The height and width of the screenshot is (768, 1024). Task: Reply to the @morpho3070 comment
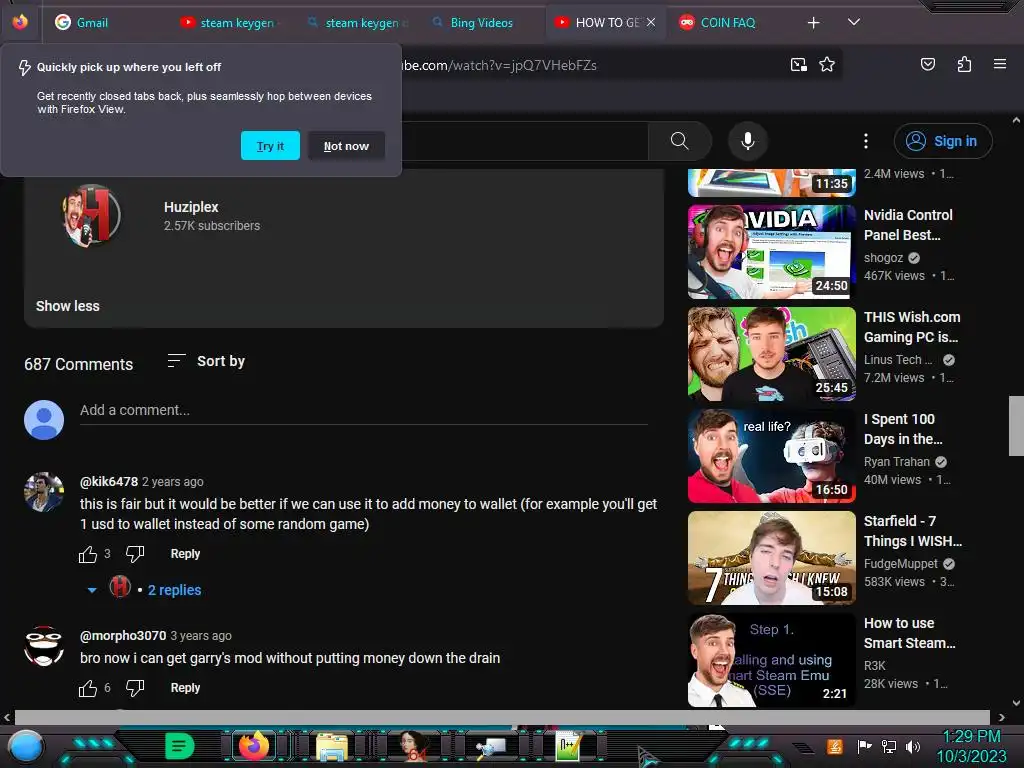(185, 688)
